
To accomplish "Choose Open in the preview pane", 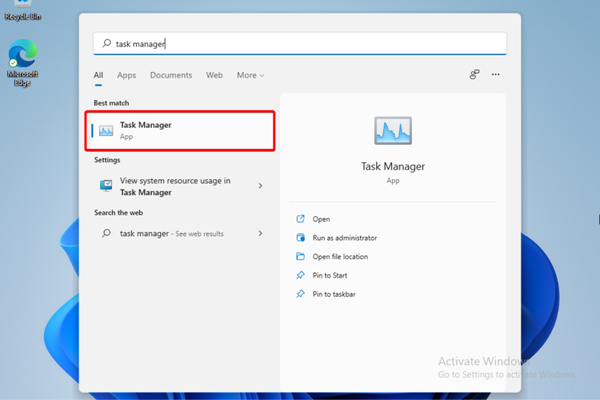I will [321, 219].
